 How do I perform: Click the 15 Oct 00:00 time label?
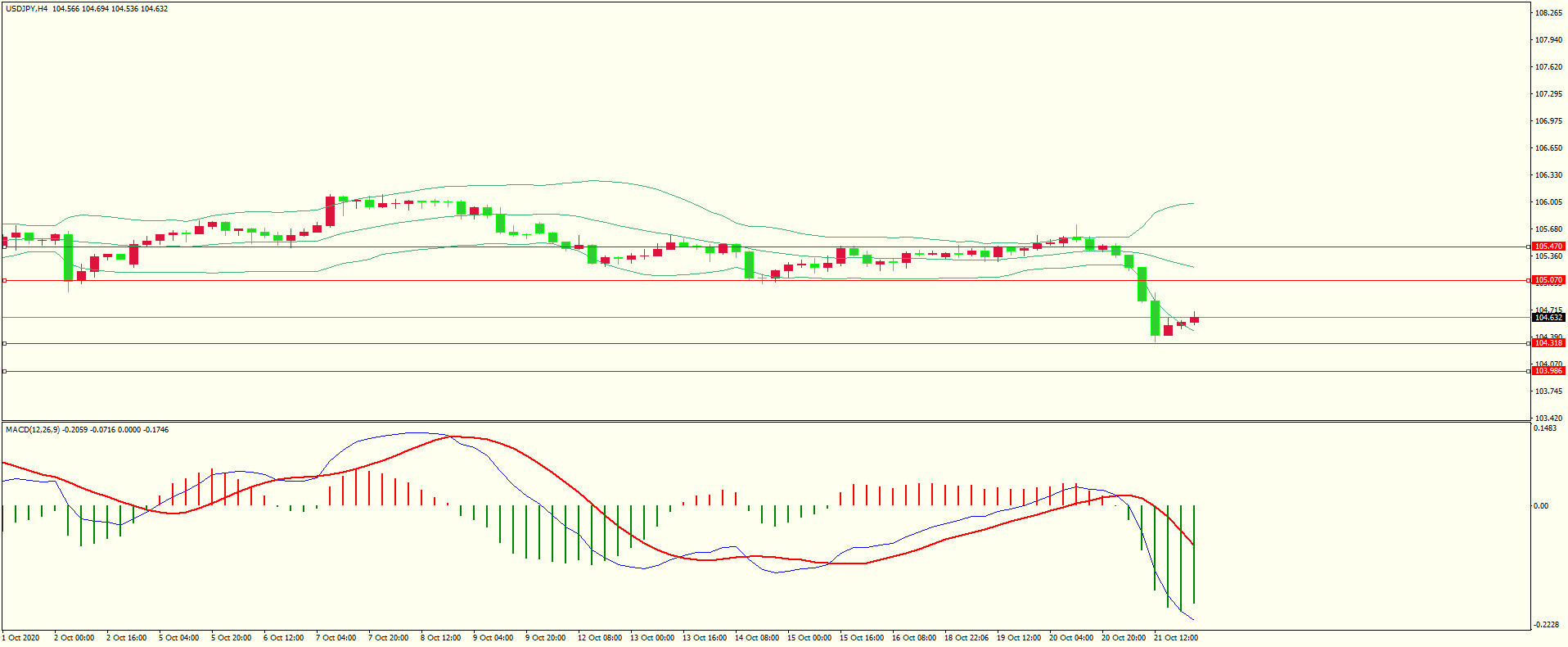809,638
